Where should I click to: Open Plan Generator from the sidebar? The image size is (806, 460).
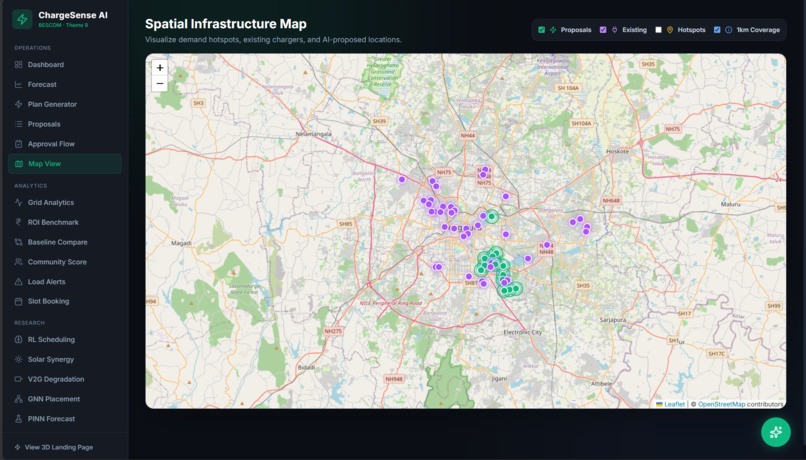[x=65, y=104]
